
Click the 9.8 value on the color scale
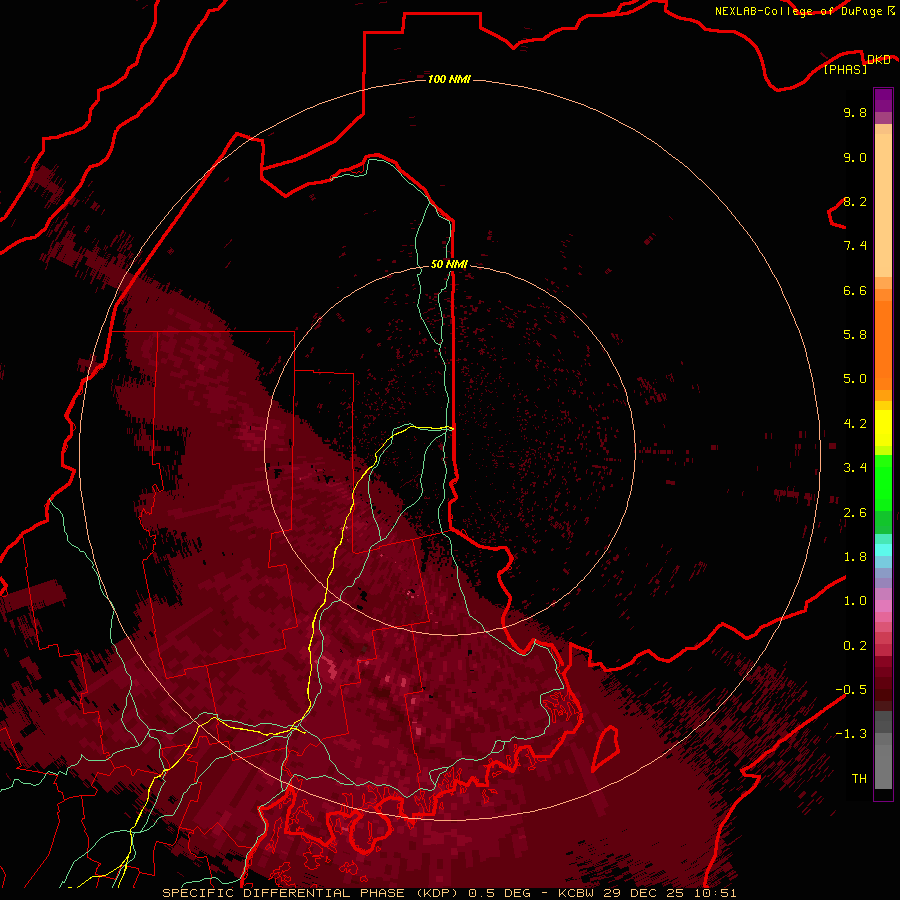click(x=855, y=112)
